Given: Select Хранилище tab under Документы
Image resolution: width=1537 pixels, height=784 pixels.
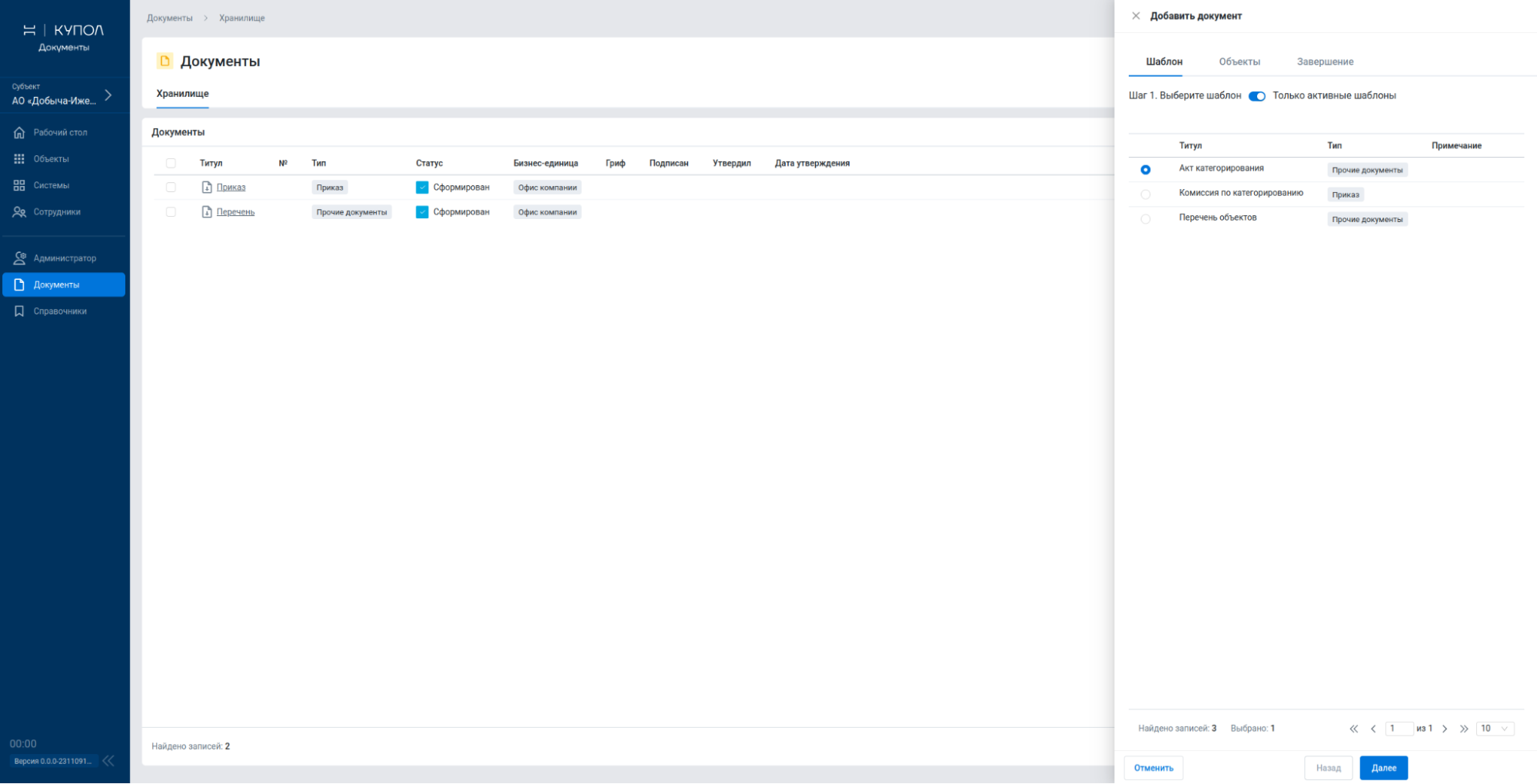Looking at the screenshot, I should 182,94.
